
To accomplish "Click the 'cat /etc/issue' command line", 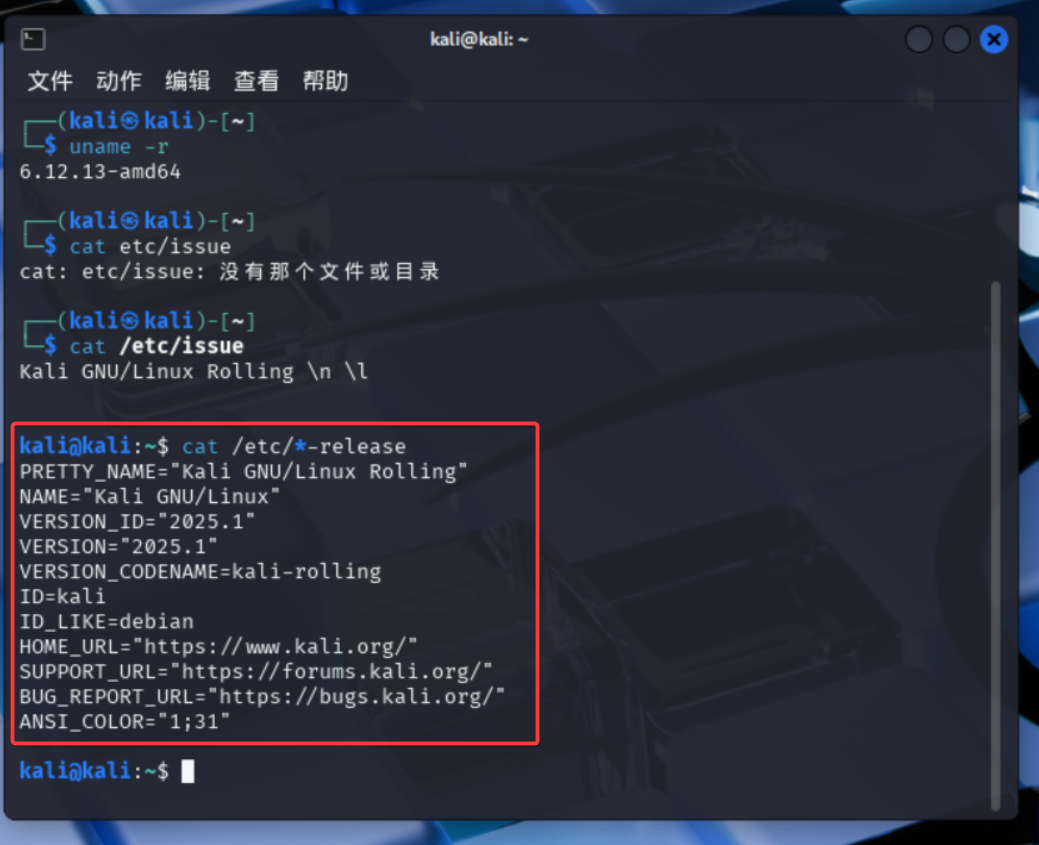I will 156,346.
